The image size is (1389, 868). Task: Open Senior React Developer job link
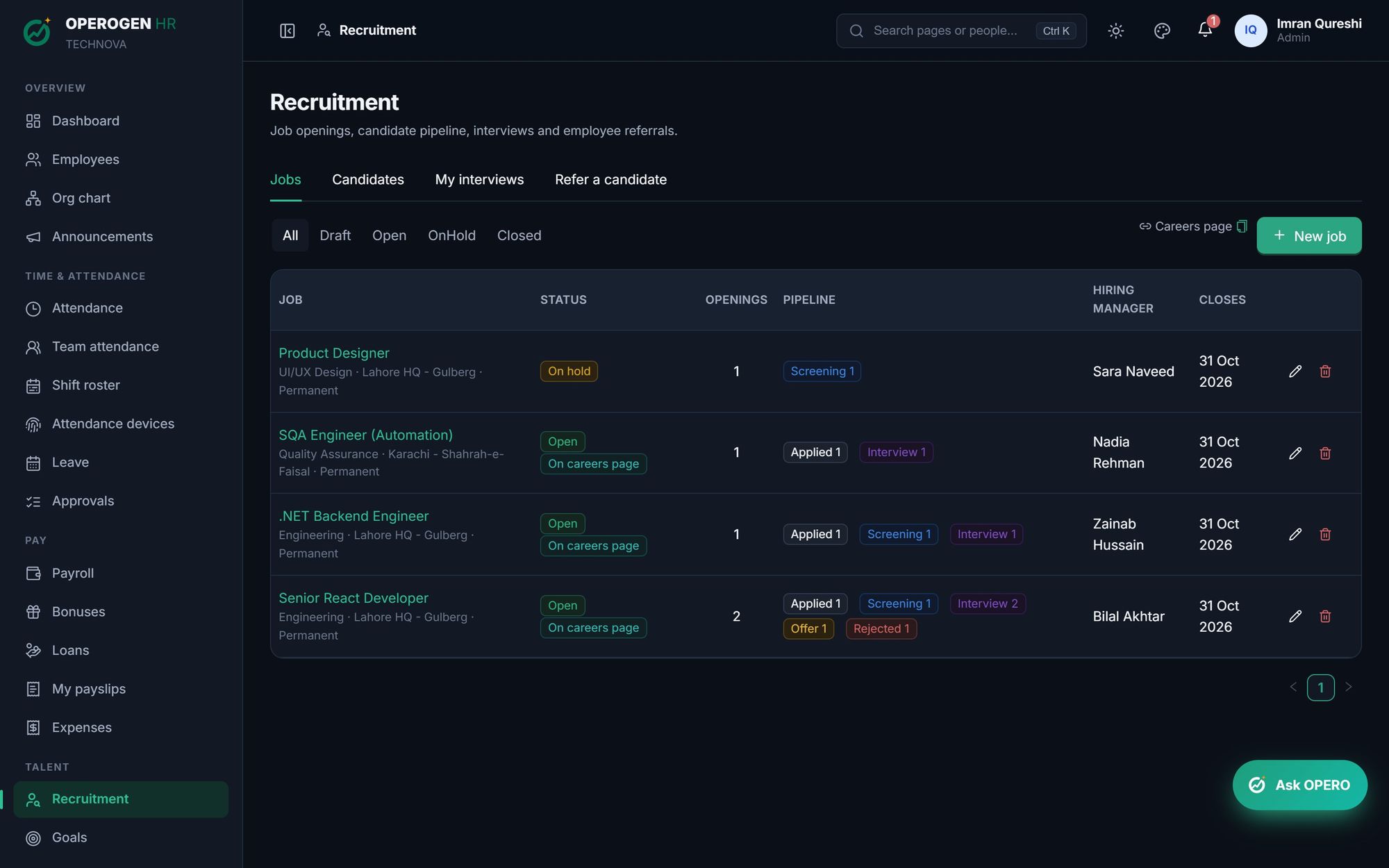(353, 599)
